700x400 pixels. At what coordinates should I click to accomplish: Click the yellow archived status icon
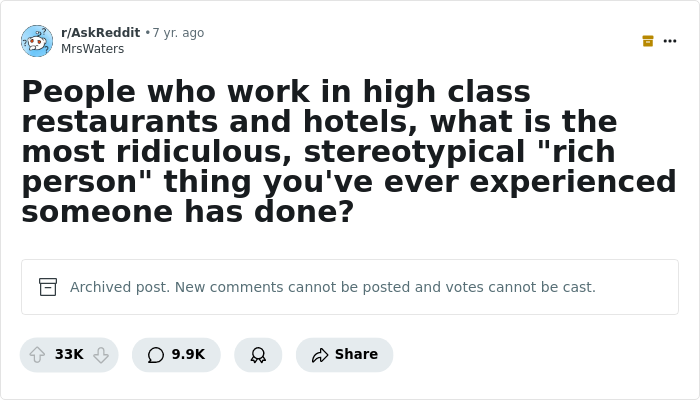(x=648, y=41)
